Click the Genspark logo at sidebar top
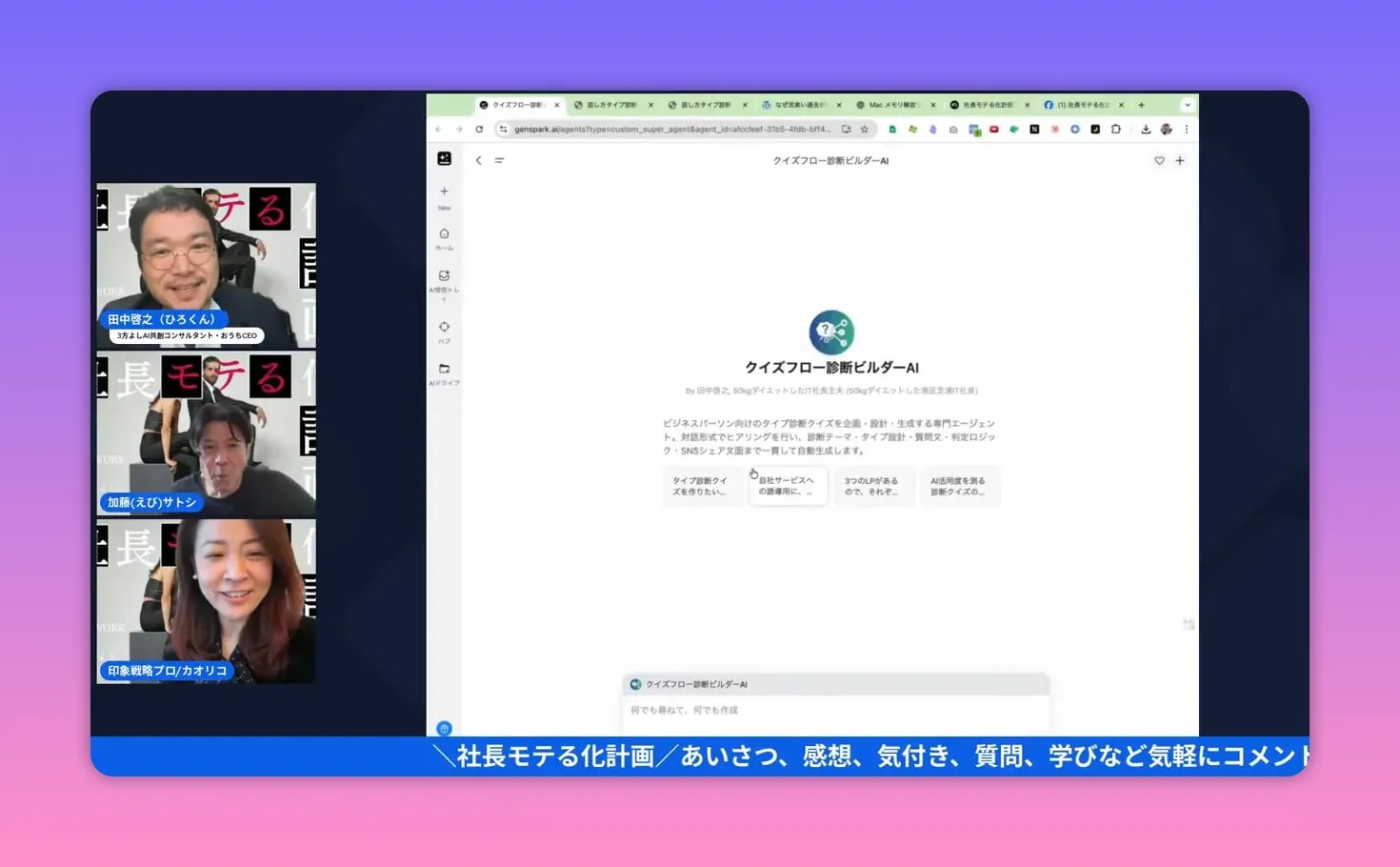Viewport: 1400px width, 867px height. pos(444,157)
